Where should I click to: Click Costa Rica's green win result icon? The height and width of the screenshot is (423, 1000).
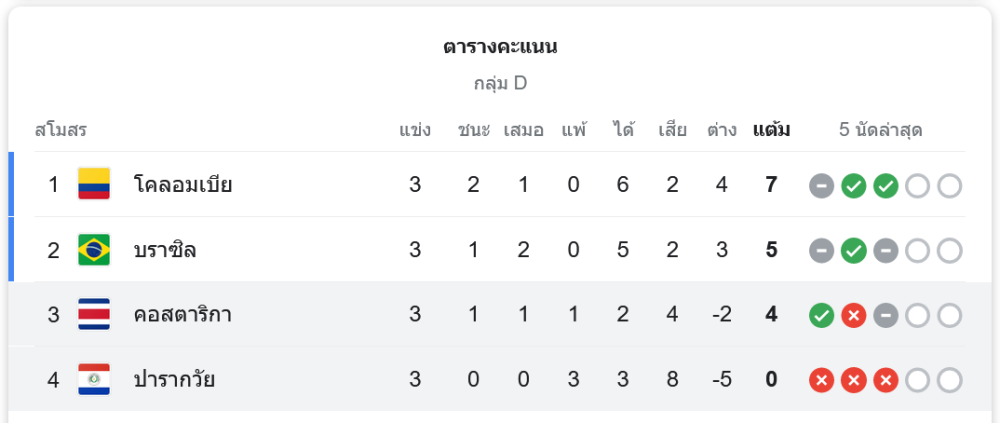[x=821, y=315]
